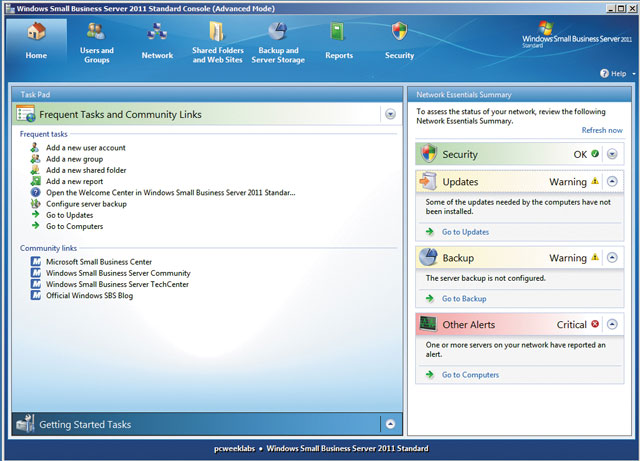
Task: Collapse the Other Alerts critical section
Action: point(612,324)
